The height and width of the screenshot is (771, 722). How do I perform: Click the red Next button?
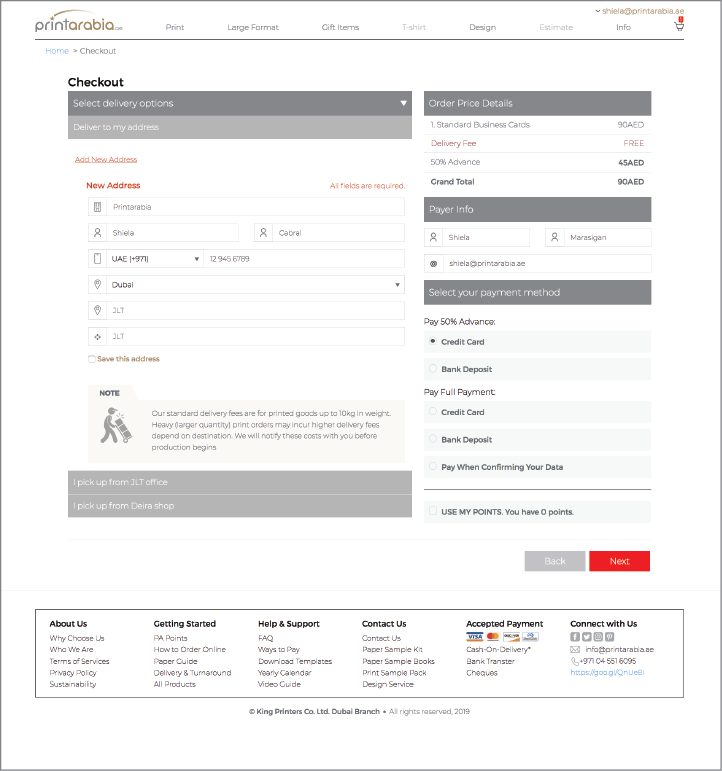point(619,561)
